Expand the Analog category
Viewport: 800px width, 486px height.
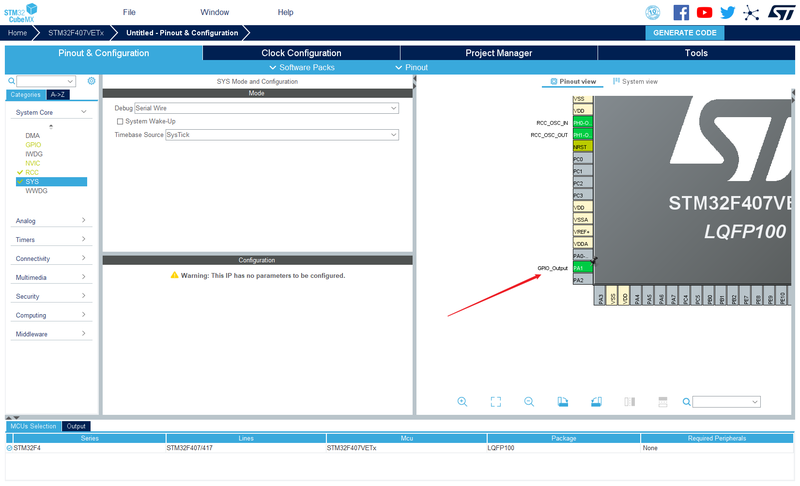51,221
